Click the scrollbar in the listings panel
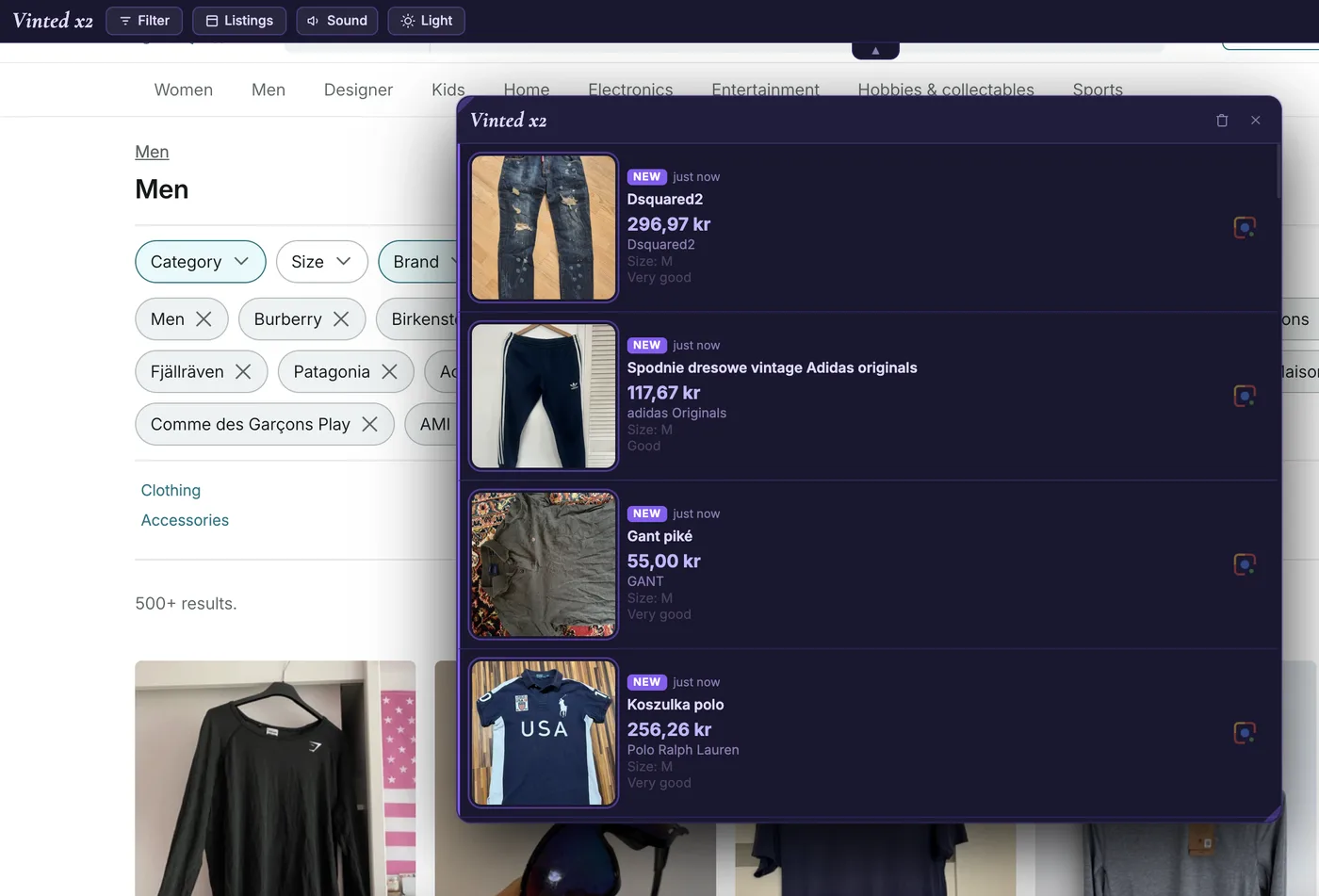 tap(1278, 171)
